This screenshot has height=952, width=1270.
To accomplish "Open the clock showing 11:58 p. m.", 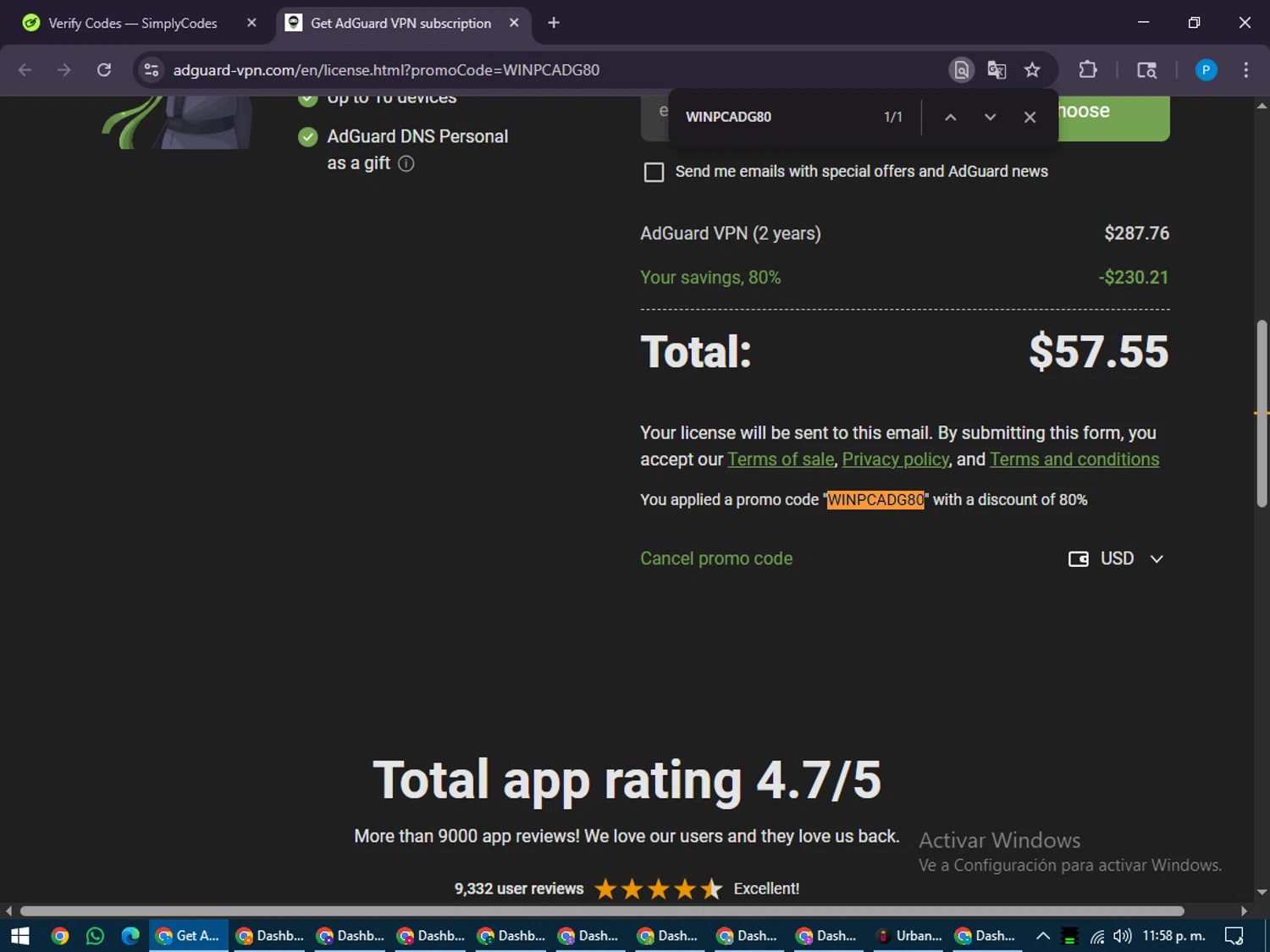I will coord(1173,936).
